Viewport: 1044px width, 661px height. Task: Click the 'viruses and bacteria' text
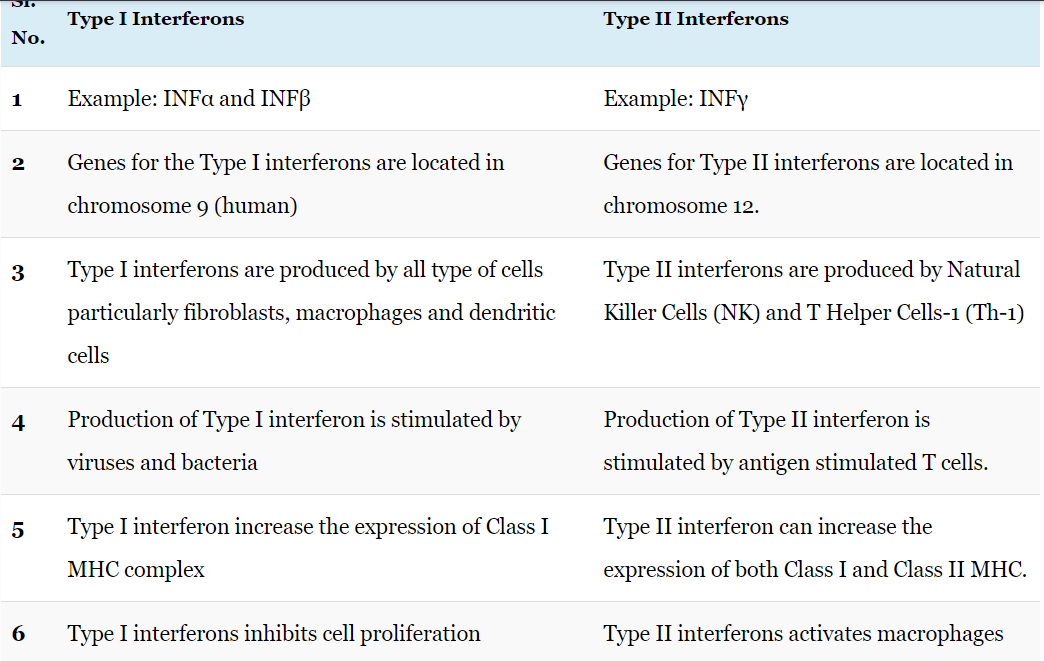(162, 463)
